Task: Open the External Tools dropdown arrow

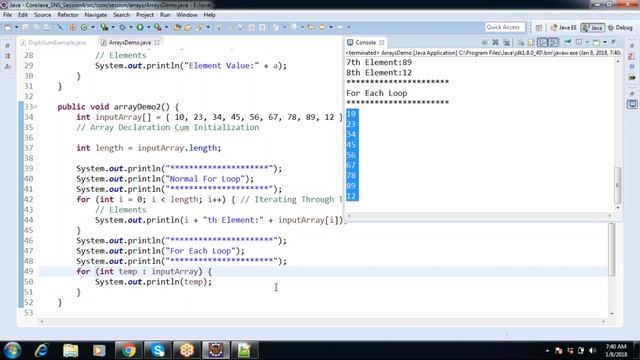Action: 167,27
